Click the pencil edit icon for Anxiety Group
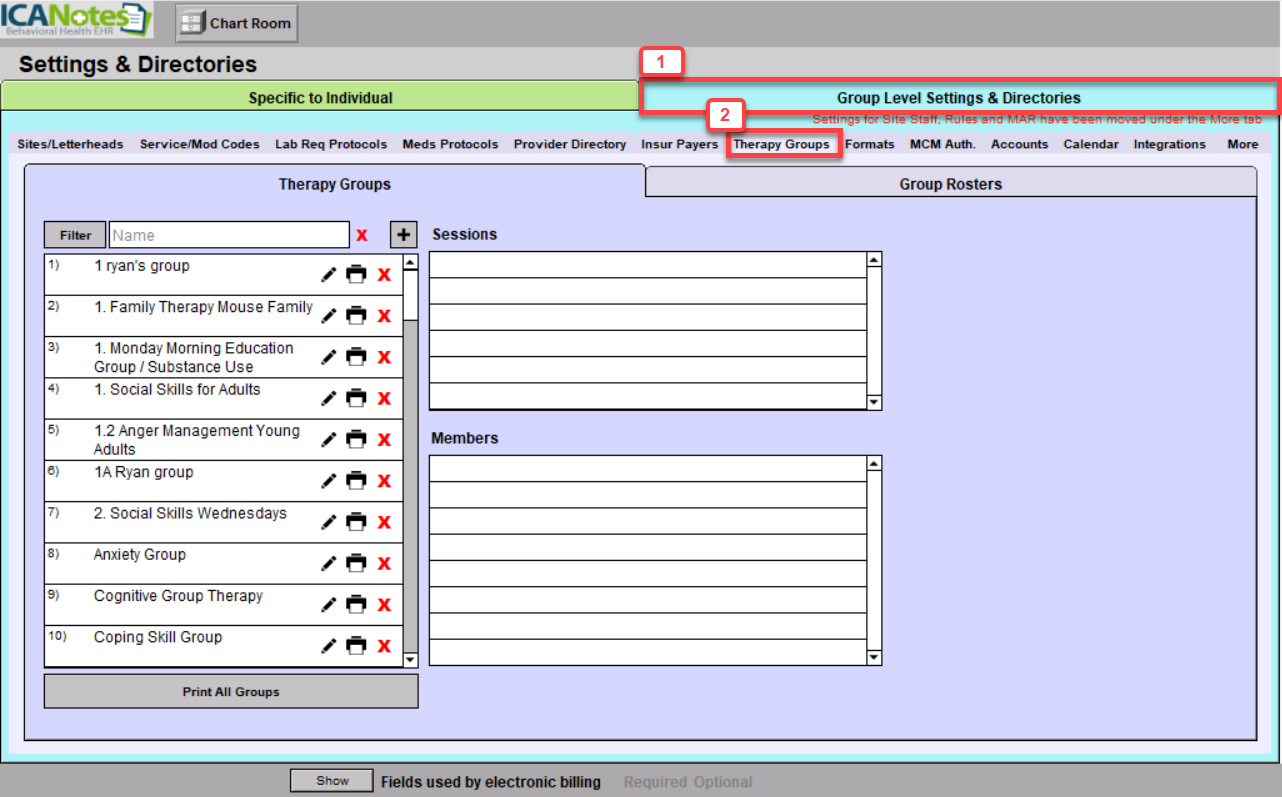Image resolution: width=1282 pixels, height=797 pixels. pyautogui.click(x=328, y=563)
